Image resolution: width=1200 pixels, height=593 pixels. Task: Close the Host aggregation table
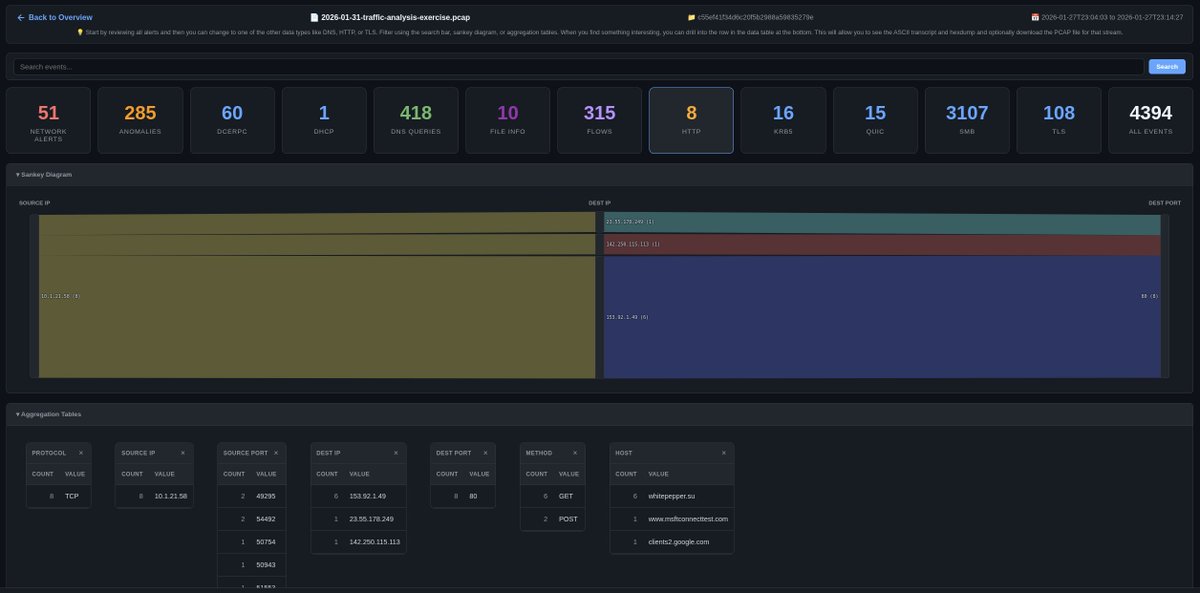[x=724, y=453]
